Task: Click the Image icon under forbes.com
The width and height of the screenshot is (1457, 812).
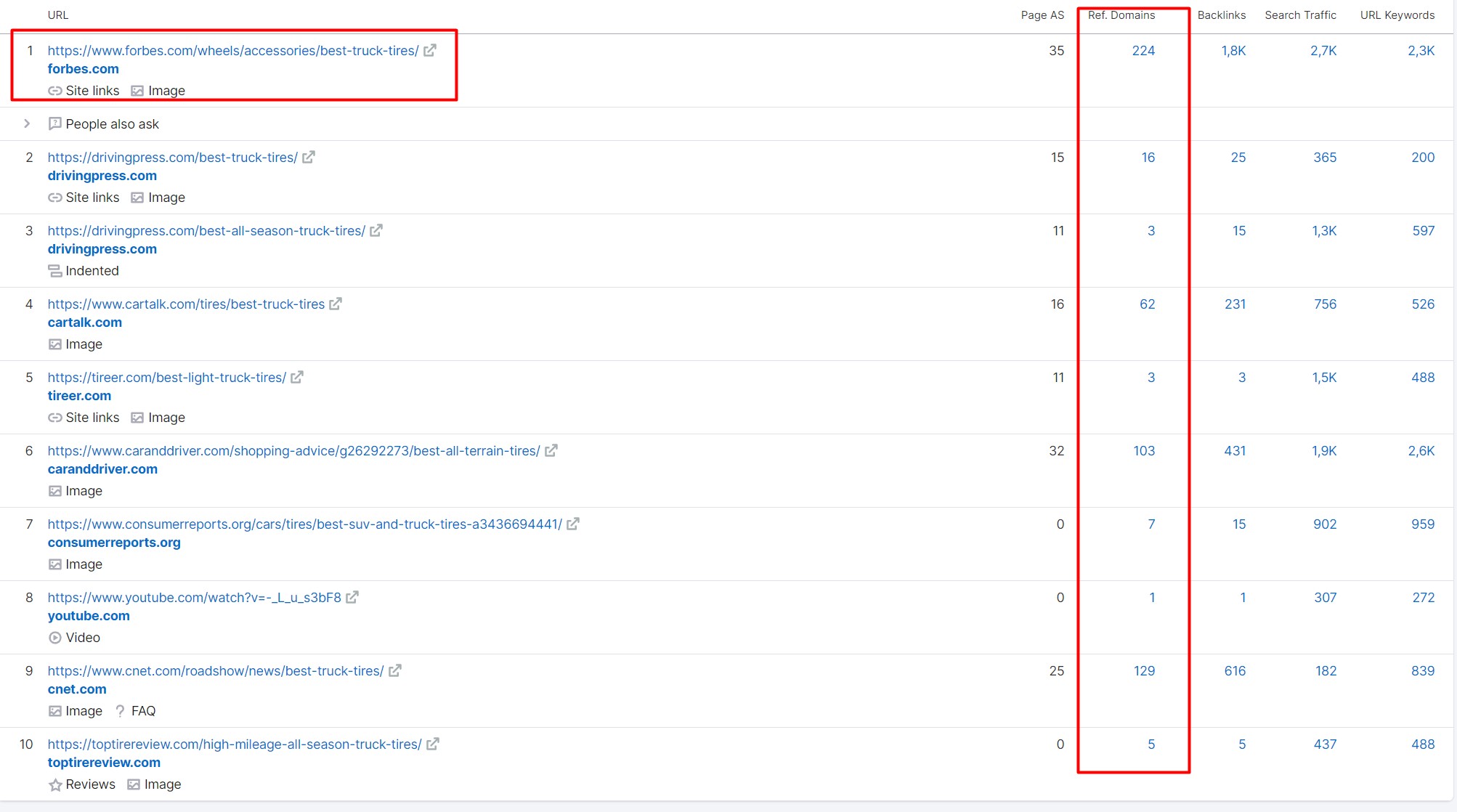Action: pyautogui.click(x=137, y=91)
